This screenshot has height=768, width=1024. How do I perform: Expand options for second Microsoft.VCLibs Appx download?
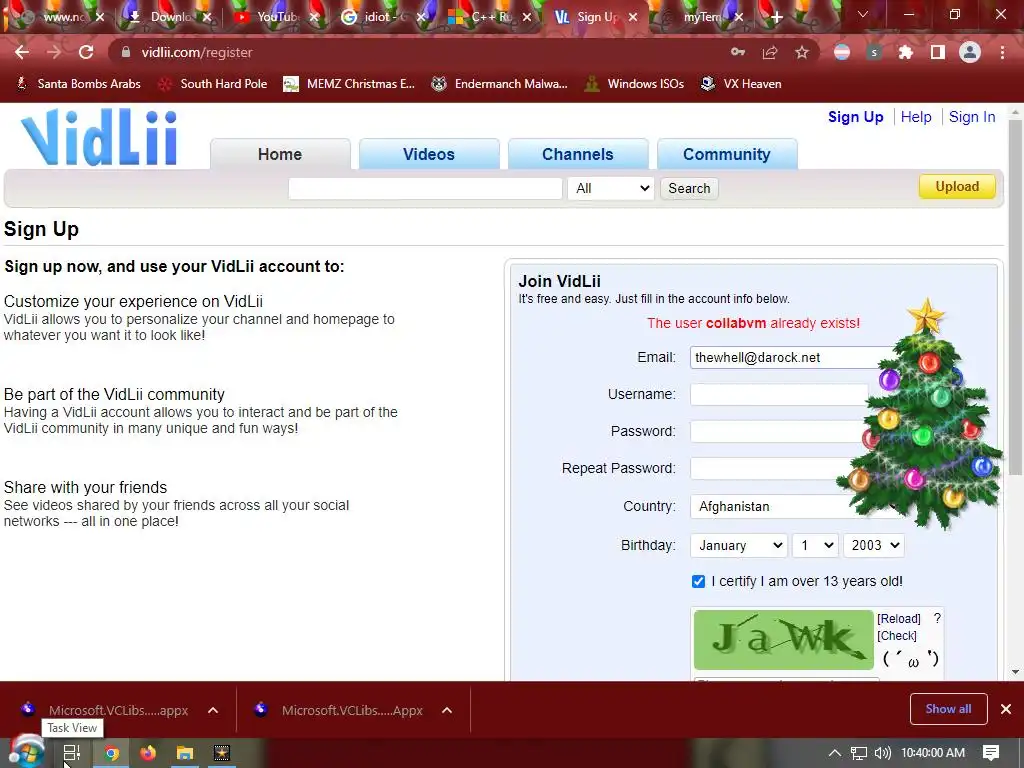447,710
